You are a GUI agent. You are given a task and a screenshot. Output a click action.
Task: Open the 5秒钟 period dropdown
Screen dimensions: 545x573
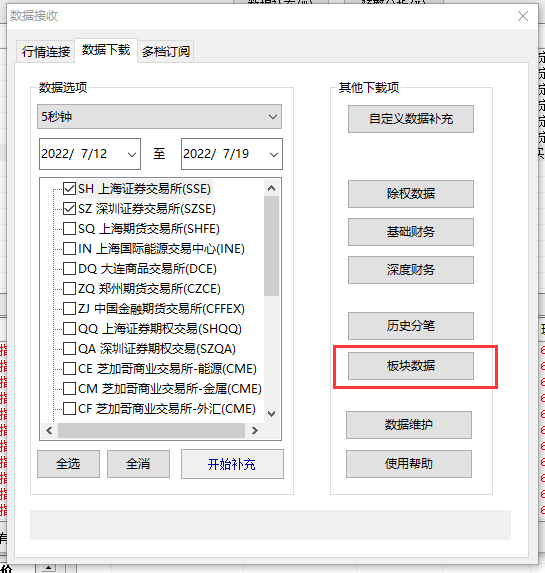click(x=159, y=117)
